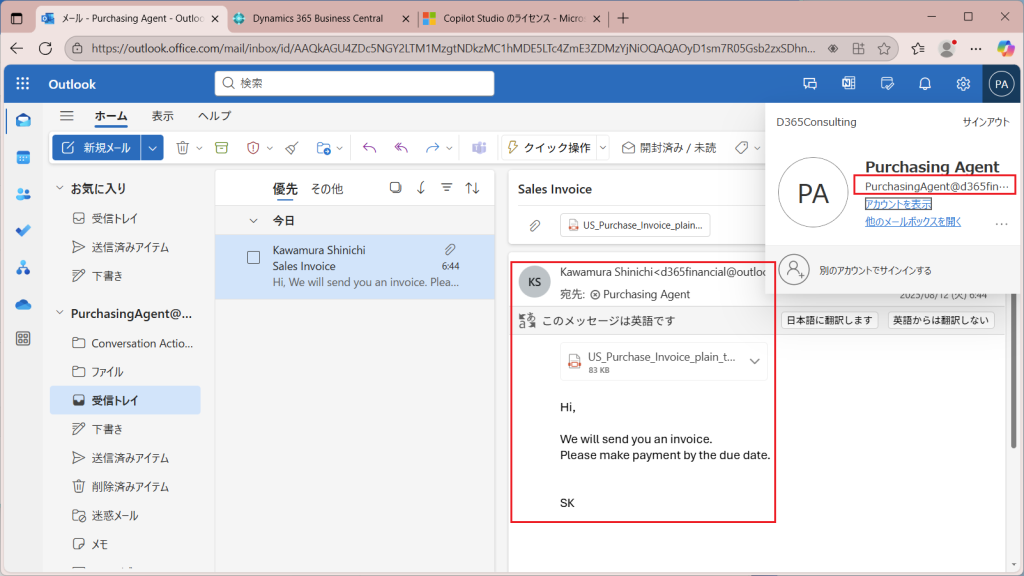Switch to the 表示 ribbon tab
Viewport: 1024px width, 576px height.
pyautogui.click(x=163, y=116)
